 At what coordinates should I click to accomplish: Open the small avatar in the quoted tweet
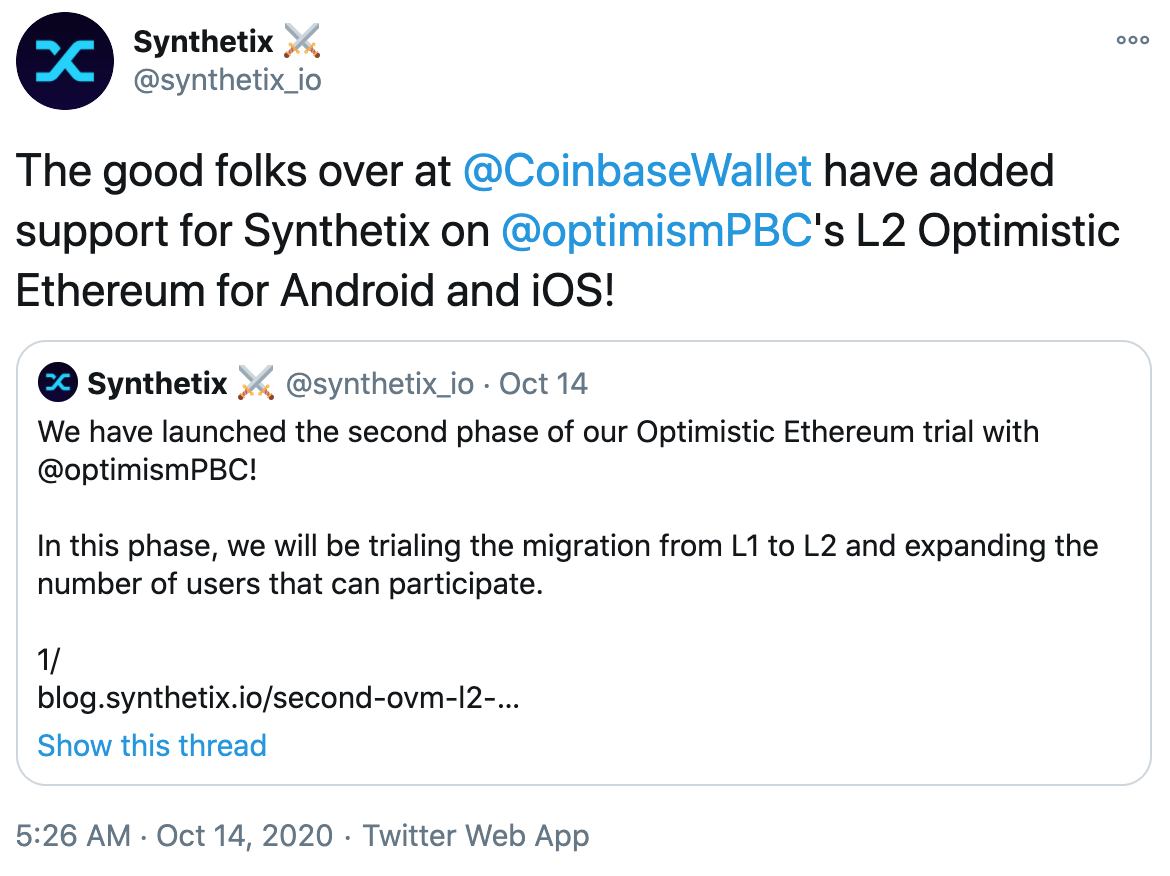coord(58,383)
